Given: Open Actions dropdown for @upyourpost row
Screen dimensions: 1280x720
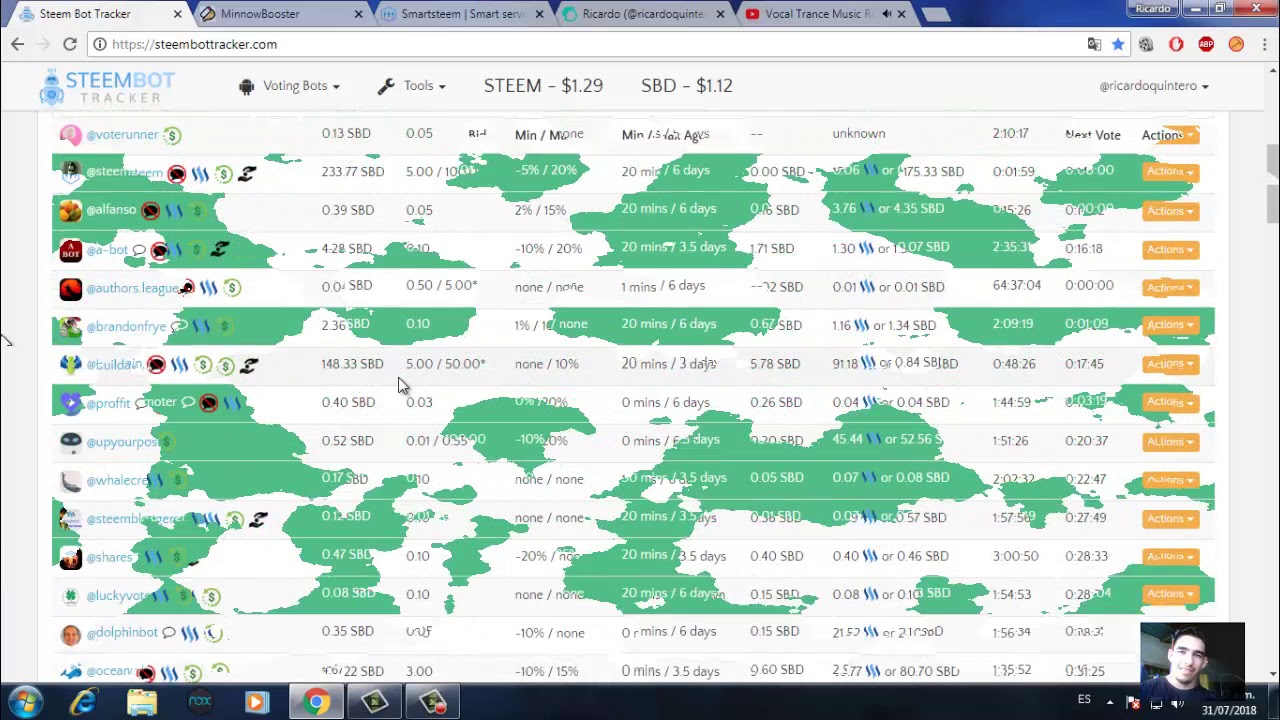Looking at the screenshot, I should [1170, 441].
